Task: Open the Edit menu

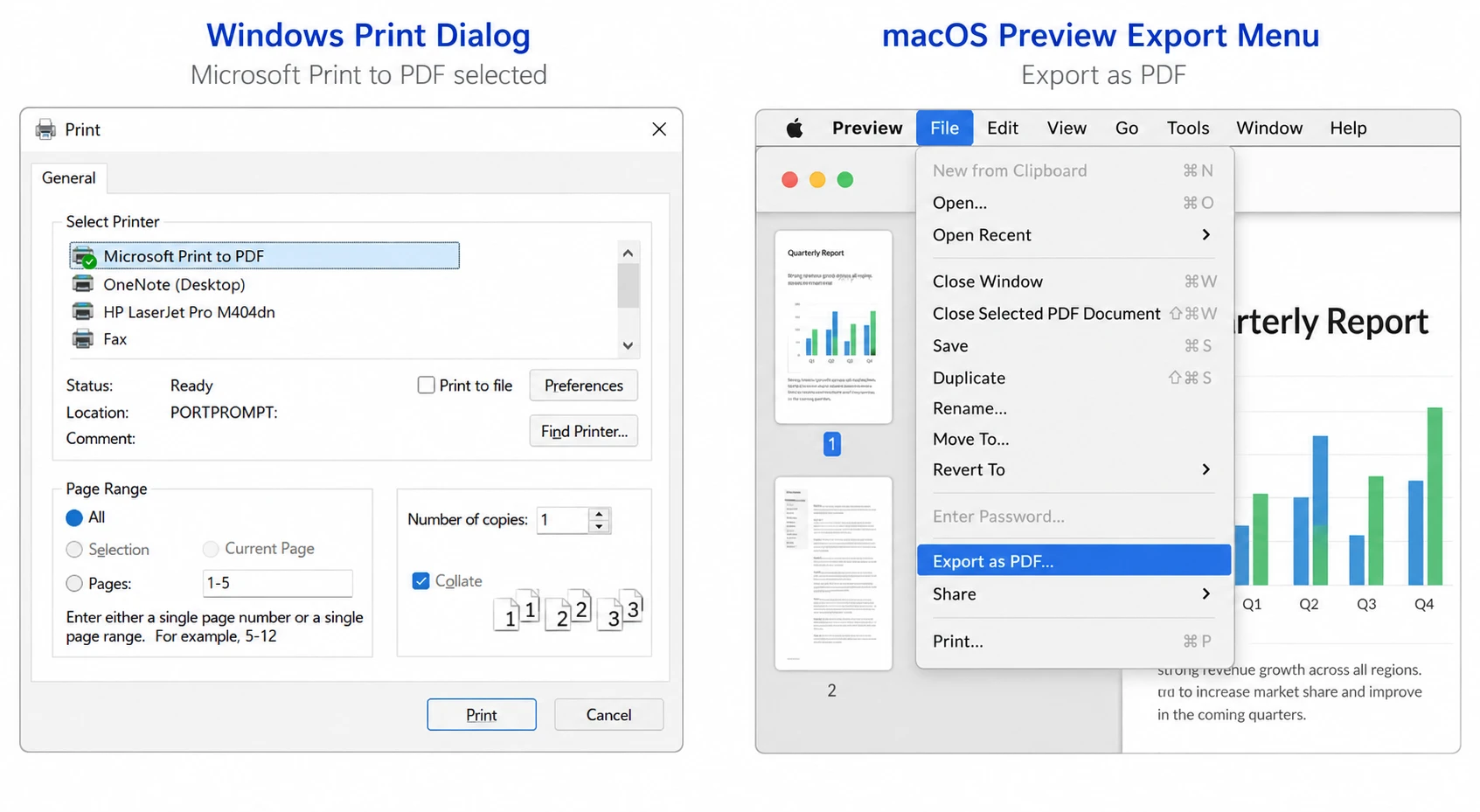Action: [x=1003, y=128]
